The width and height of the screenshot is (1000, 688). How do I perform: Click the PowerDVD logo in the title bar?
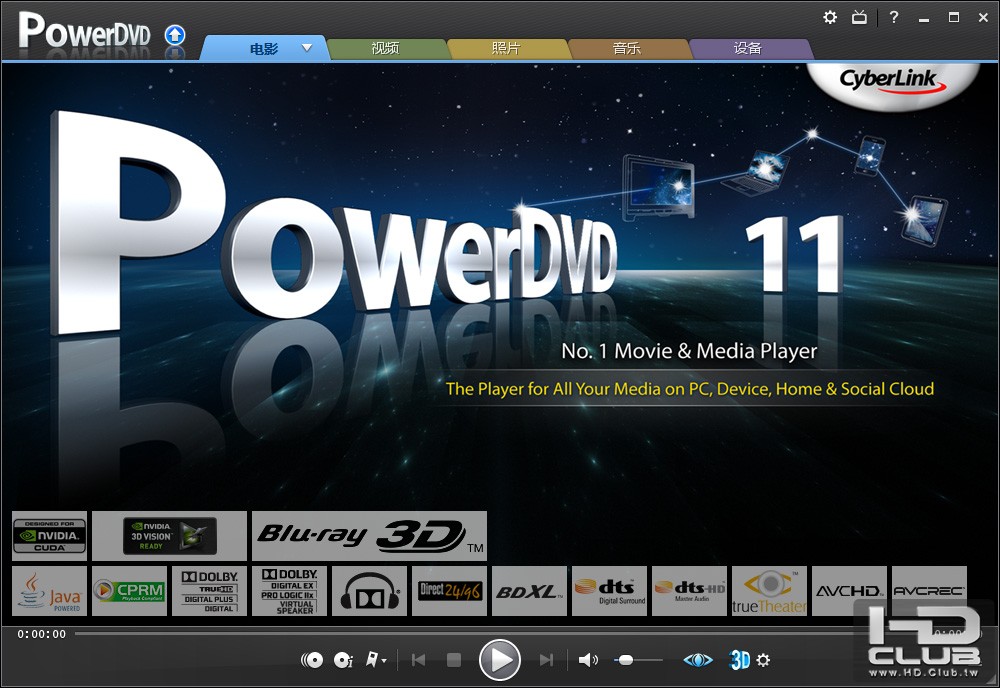(84, 30)
